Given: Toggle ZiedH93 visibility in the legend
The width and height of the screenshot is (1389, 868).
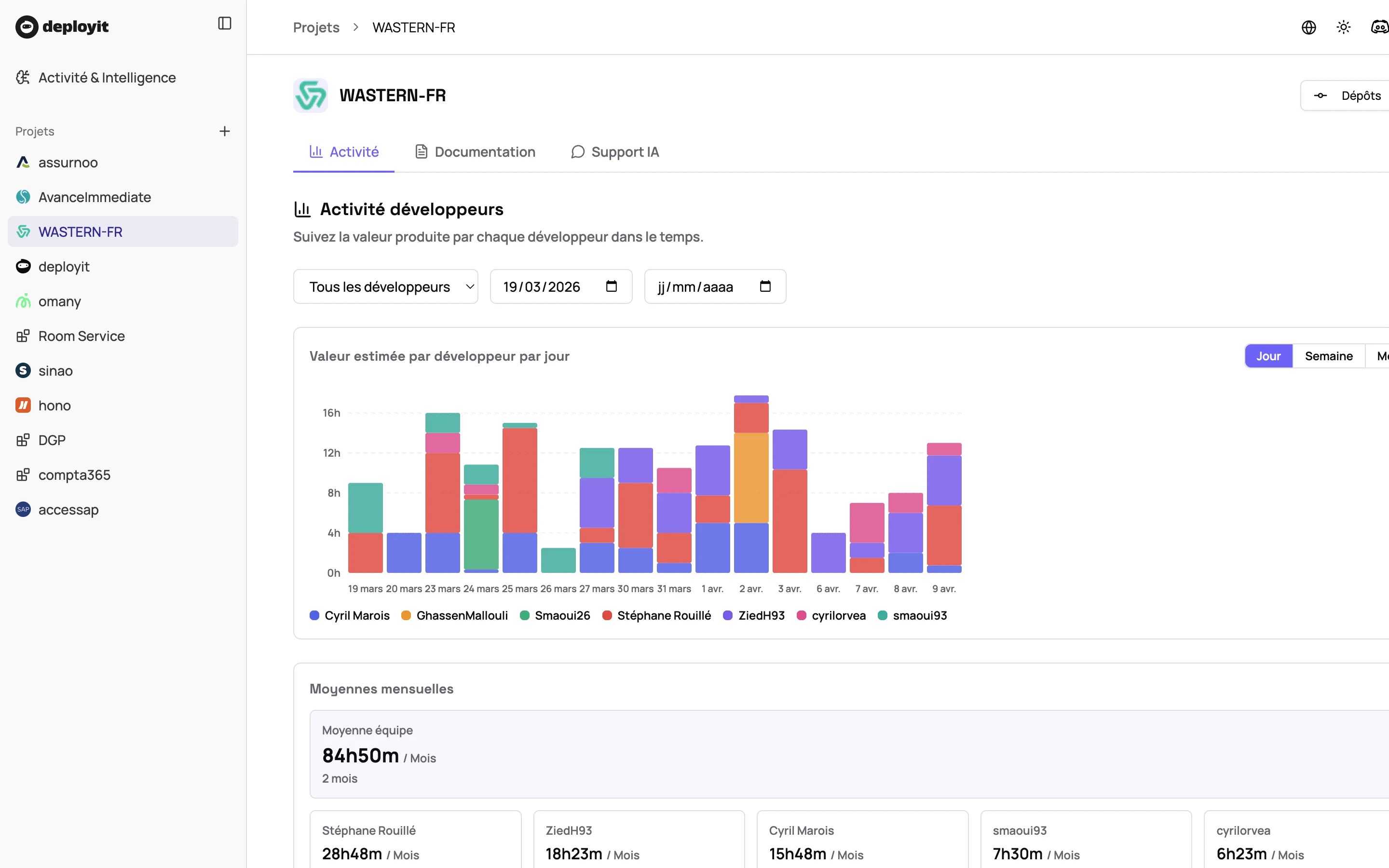Looking at the screenshot, I should click(753, 615).
